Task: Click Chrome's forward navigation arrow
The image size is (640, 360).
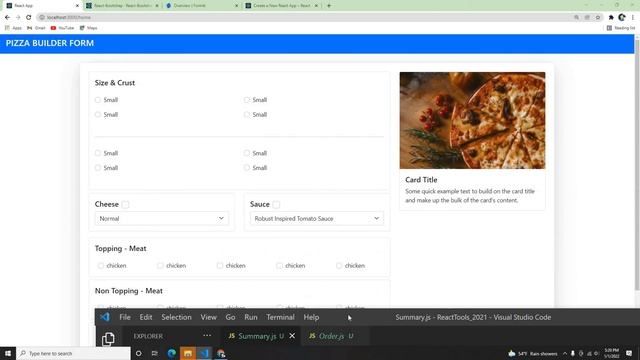Action: (x=18, y=18)
